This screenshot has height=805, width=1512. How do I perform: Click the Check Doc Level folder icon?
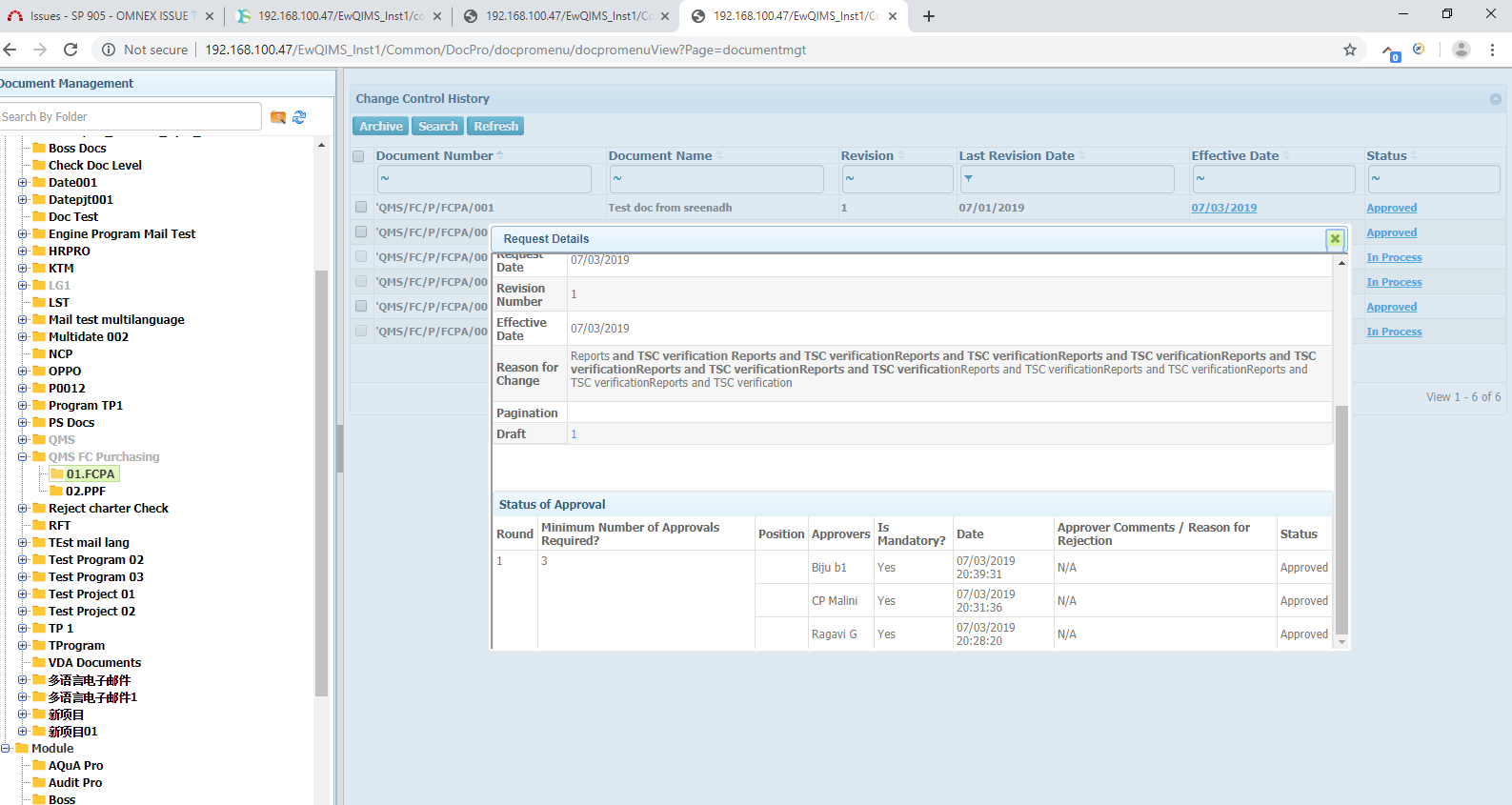tap(39, 165)
